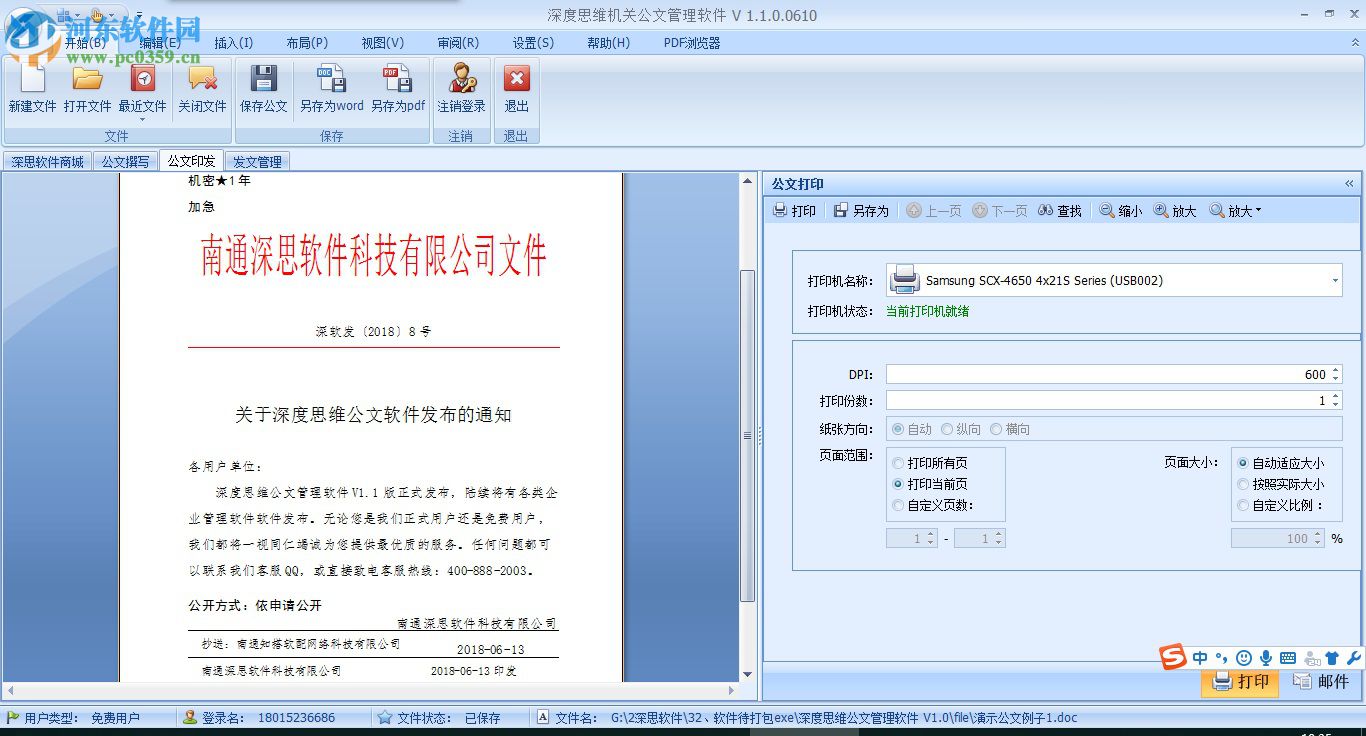Switch to 公文撰写 tab
The height and width of the screenshot is (736, 1366).
pyautogui.click(x=126, y=161)
